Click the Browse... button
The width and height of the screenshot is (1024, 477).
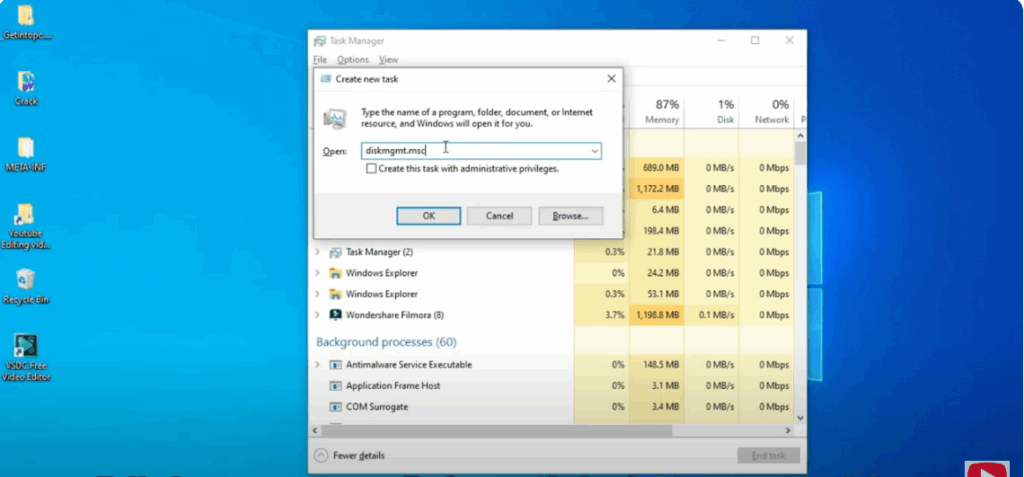tap(570, 216)
